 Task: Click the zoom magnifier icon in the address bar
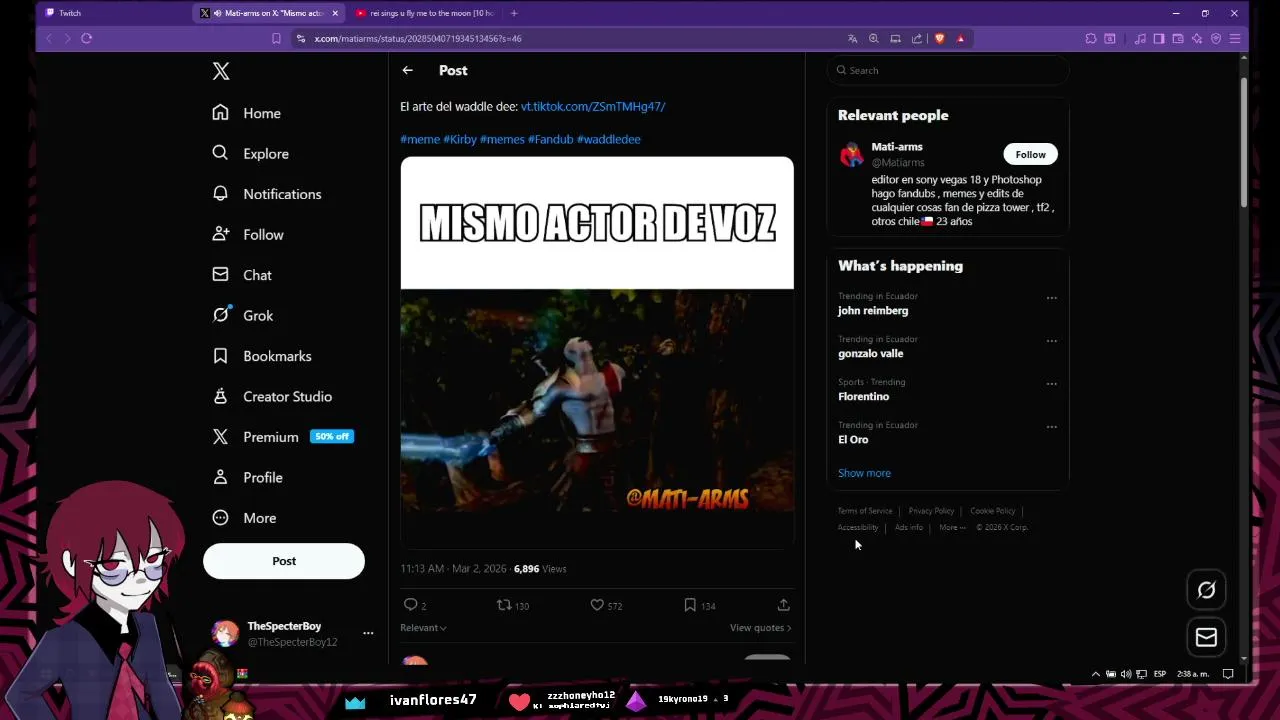pyautogui.click(x=873, y=38)
